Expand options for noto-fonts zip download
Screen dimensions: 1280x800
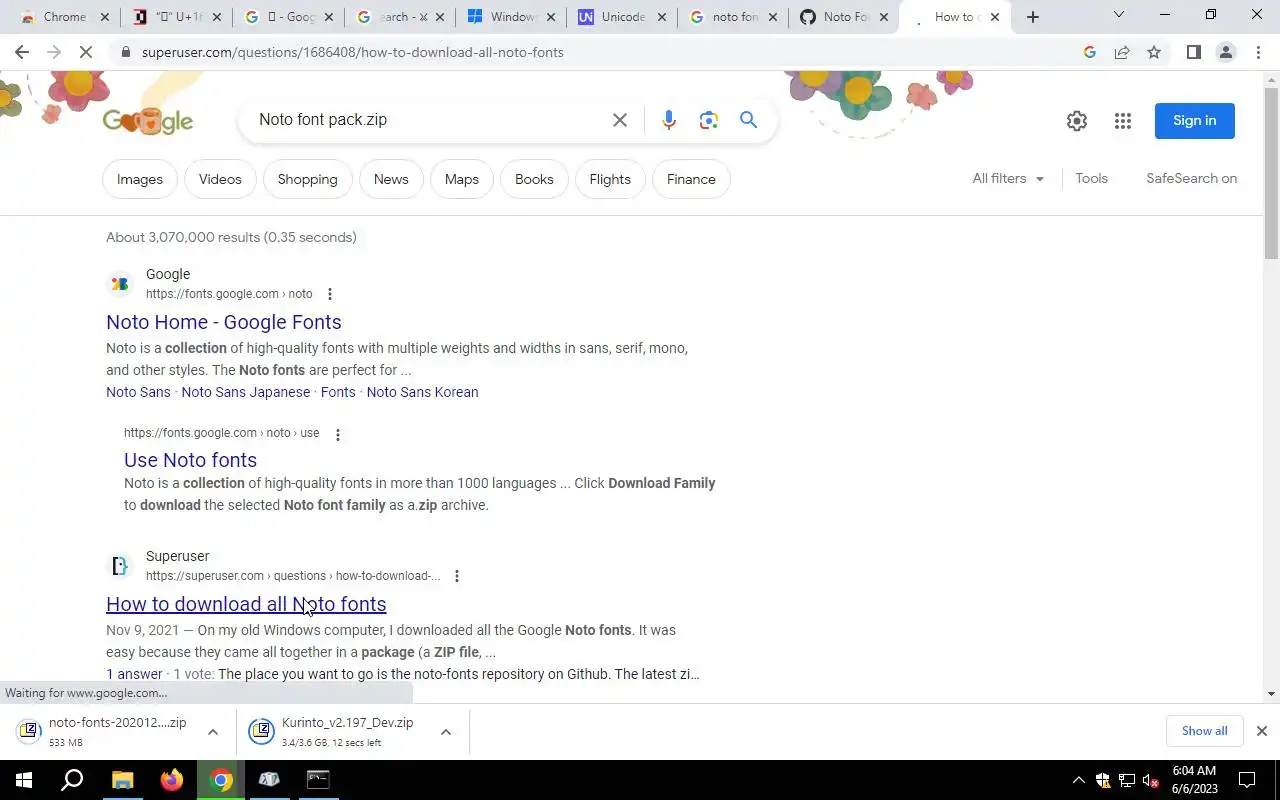[213, 732]
